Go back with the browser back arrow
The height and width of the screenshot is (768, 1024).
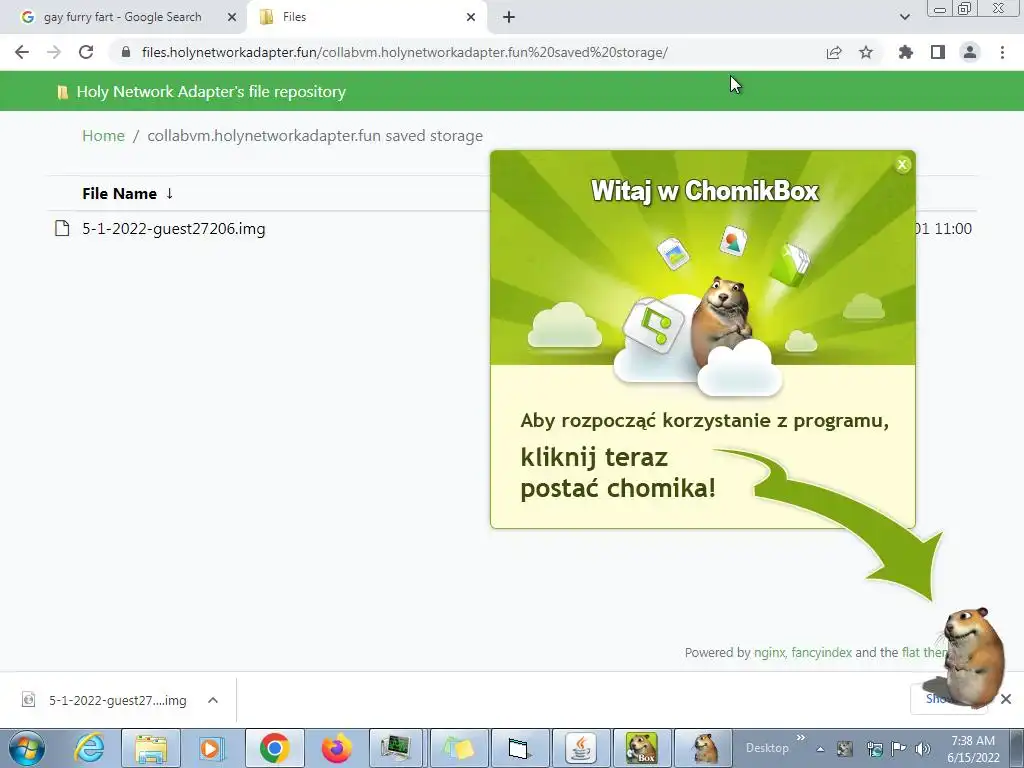22,52
